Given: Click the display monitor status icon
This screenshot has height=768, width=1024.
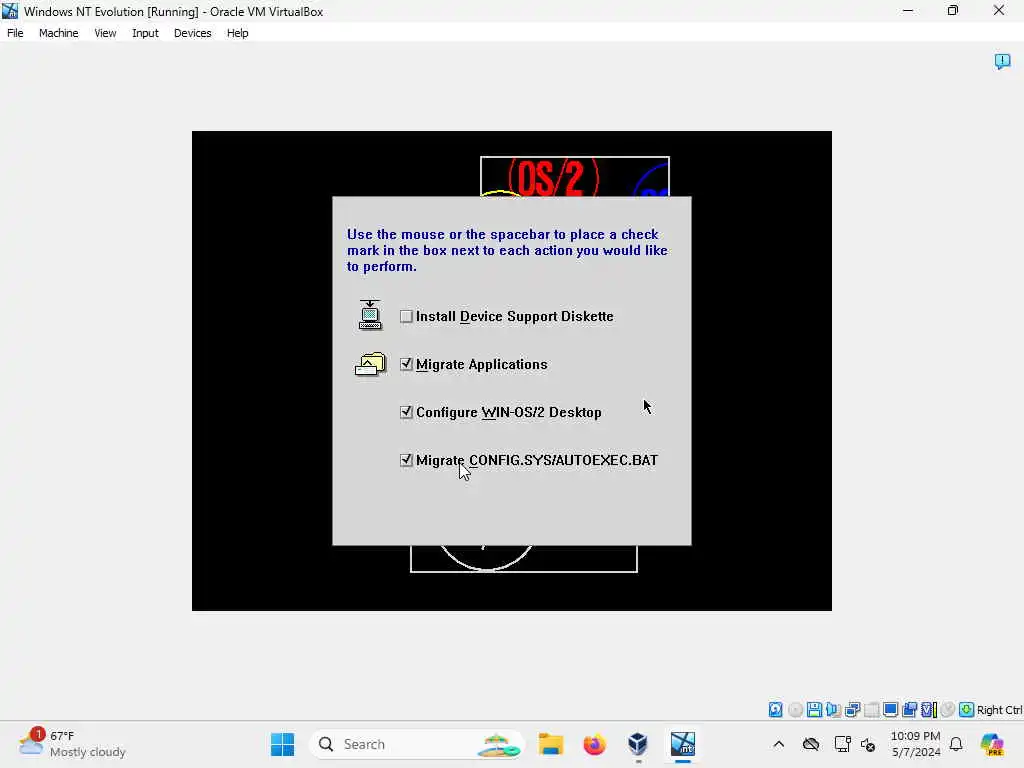Looking at the screenshot, I should pos(890,709).
